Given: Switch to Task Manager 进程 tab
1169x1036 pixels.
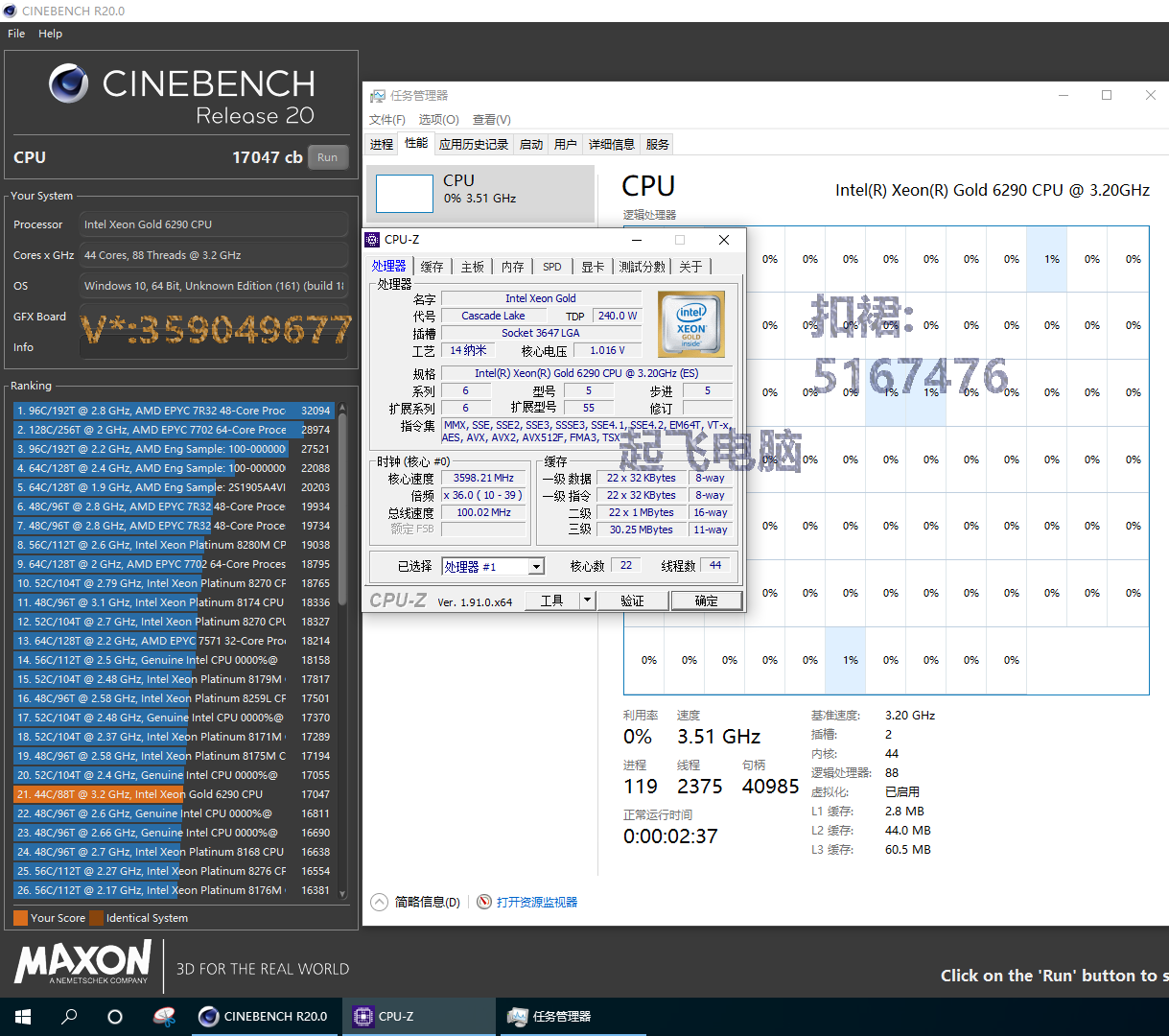Looking at the screenshot, I should [382, 145].
